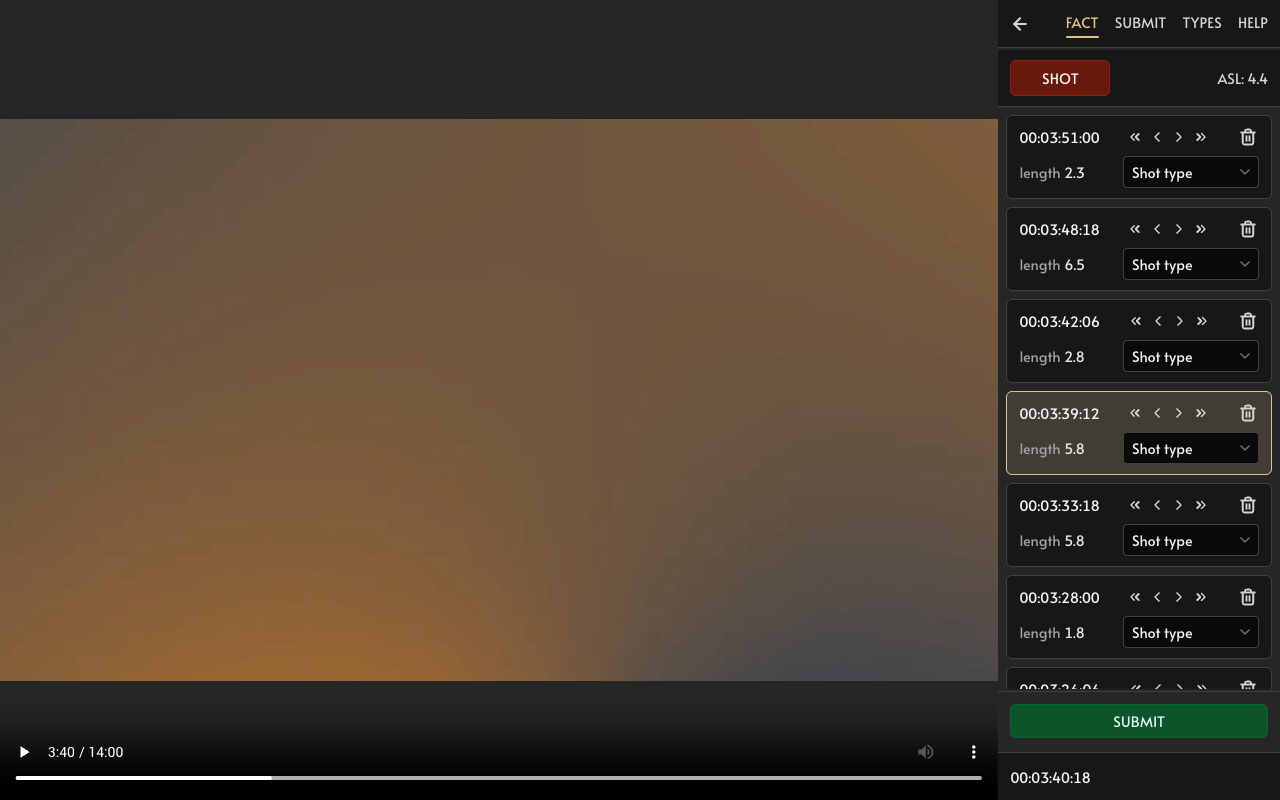1280x800 pixels.
Task: Jump far back on shot 00:03:42:06
Action: coord(1135,321)
